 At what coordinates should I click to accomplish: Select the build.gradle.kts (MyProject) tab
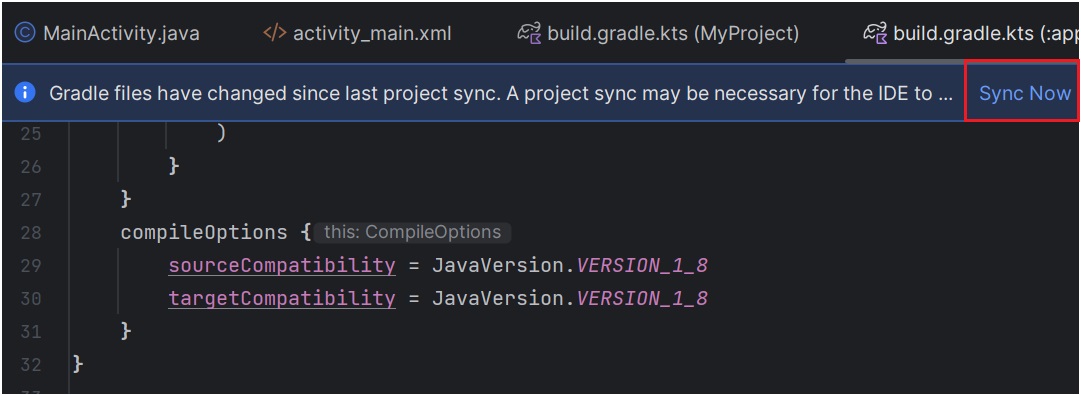coord(658,32)
